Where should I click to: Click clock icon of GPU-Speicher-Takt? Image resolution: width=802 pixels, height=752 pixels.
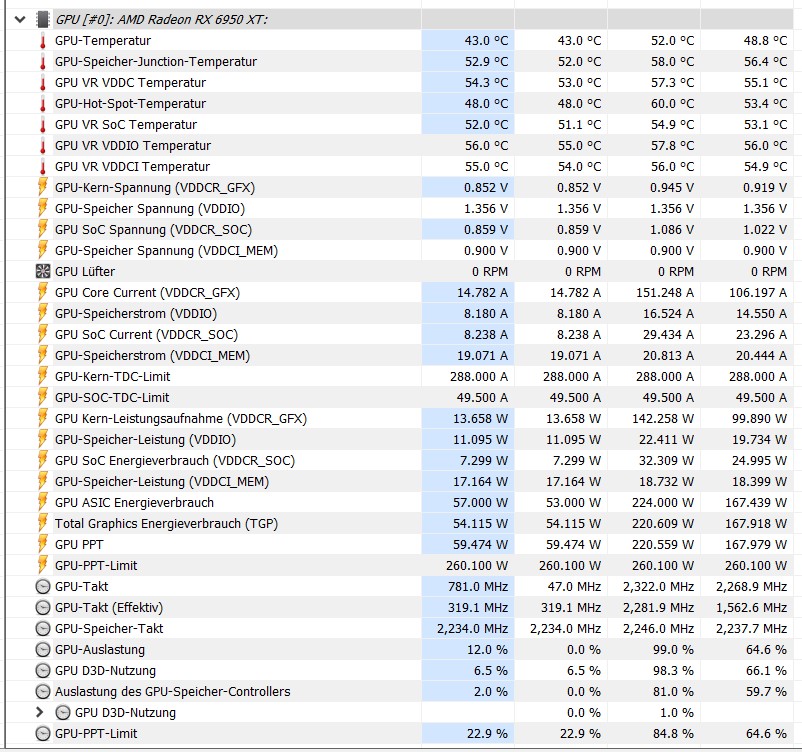pyautogui.click(x=43, y=628)
